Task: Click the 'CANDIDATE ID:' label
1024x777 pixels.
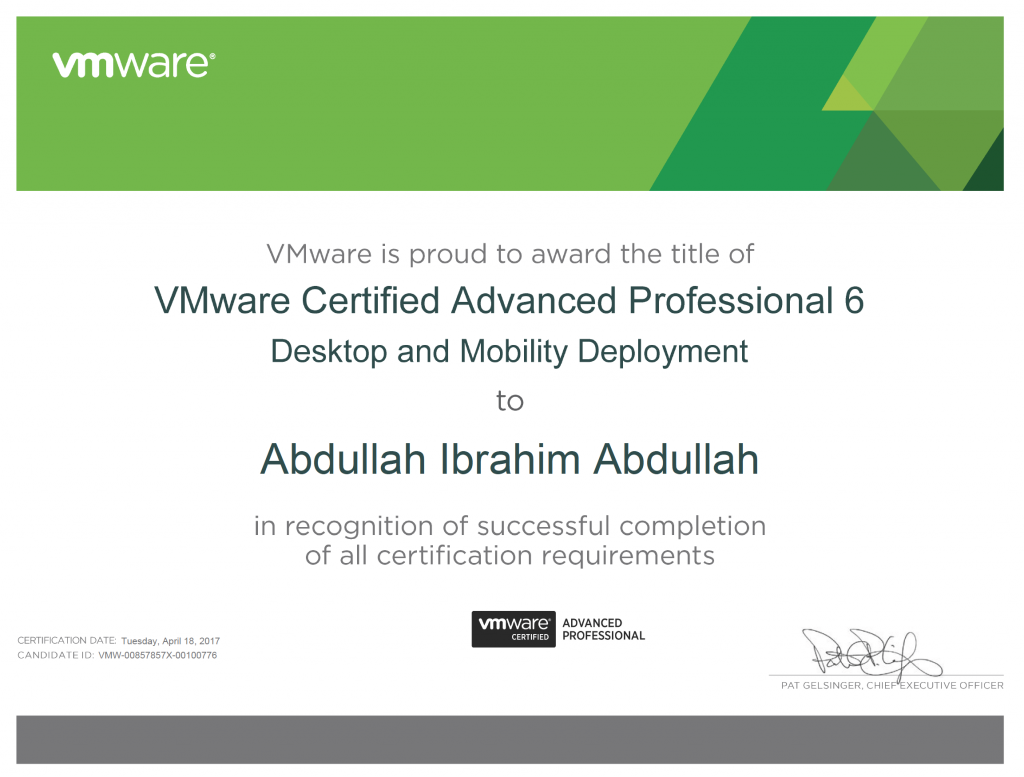Action: [x=56, y=656]
